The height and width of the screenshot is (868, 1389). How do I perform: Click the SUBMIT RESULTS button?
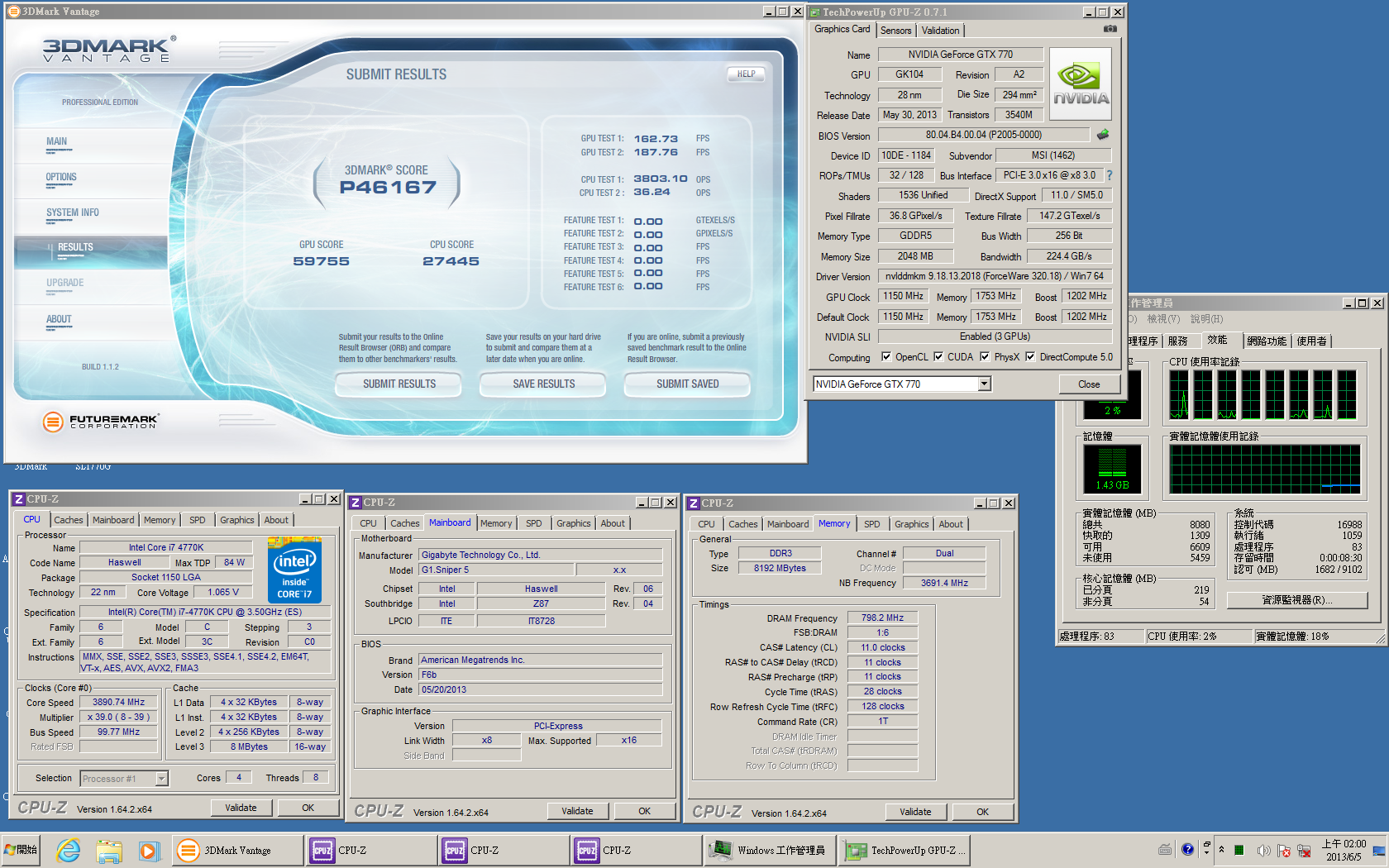point(399,384)
